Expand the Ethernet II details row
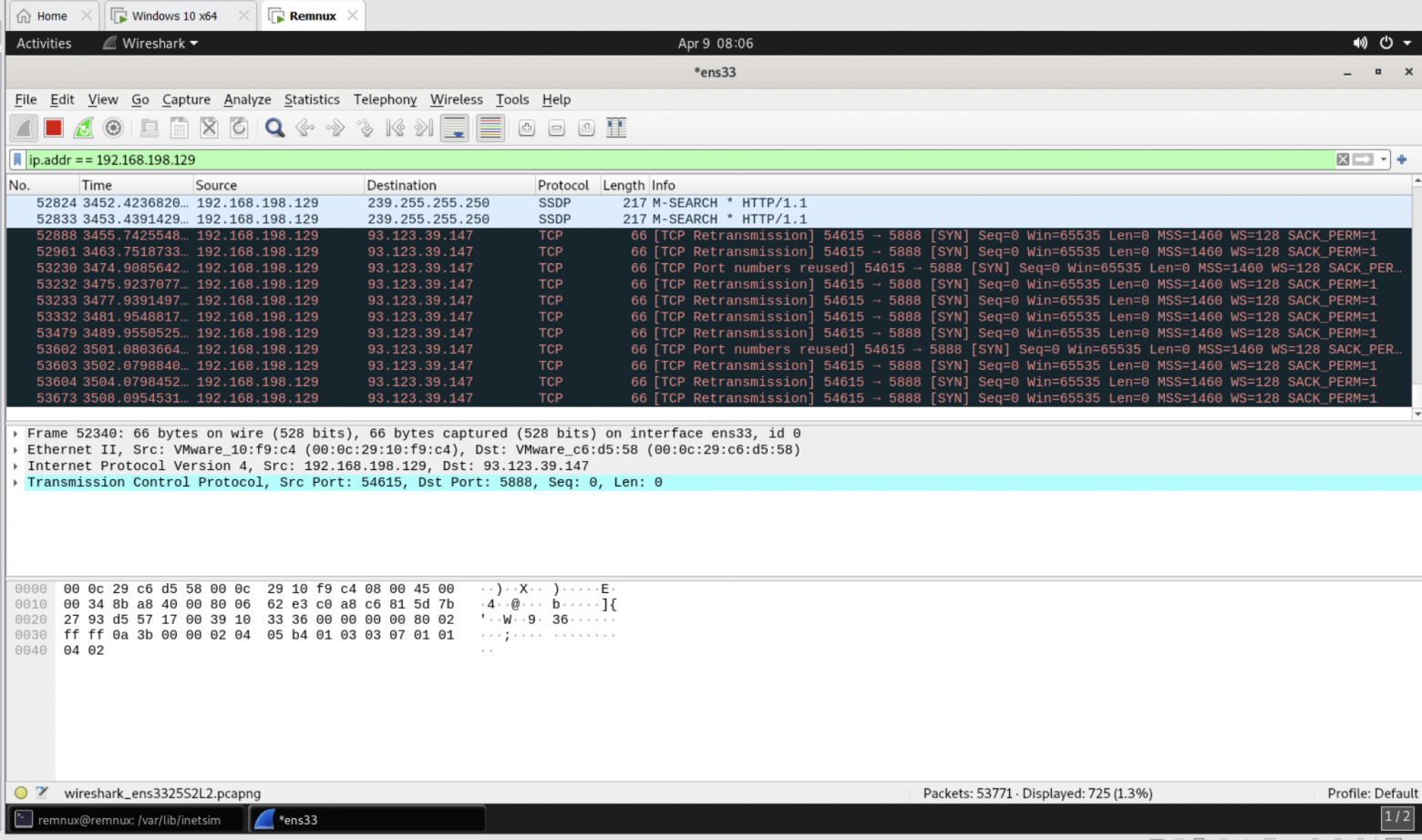This screenshot has height=840, width=1422. pyautogui.click(x=15, y=450)
